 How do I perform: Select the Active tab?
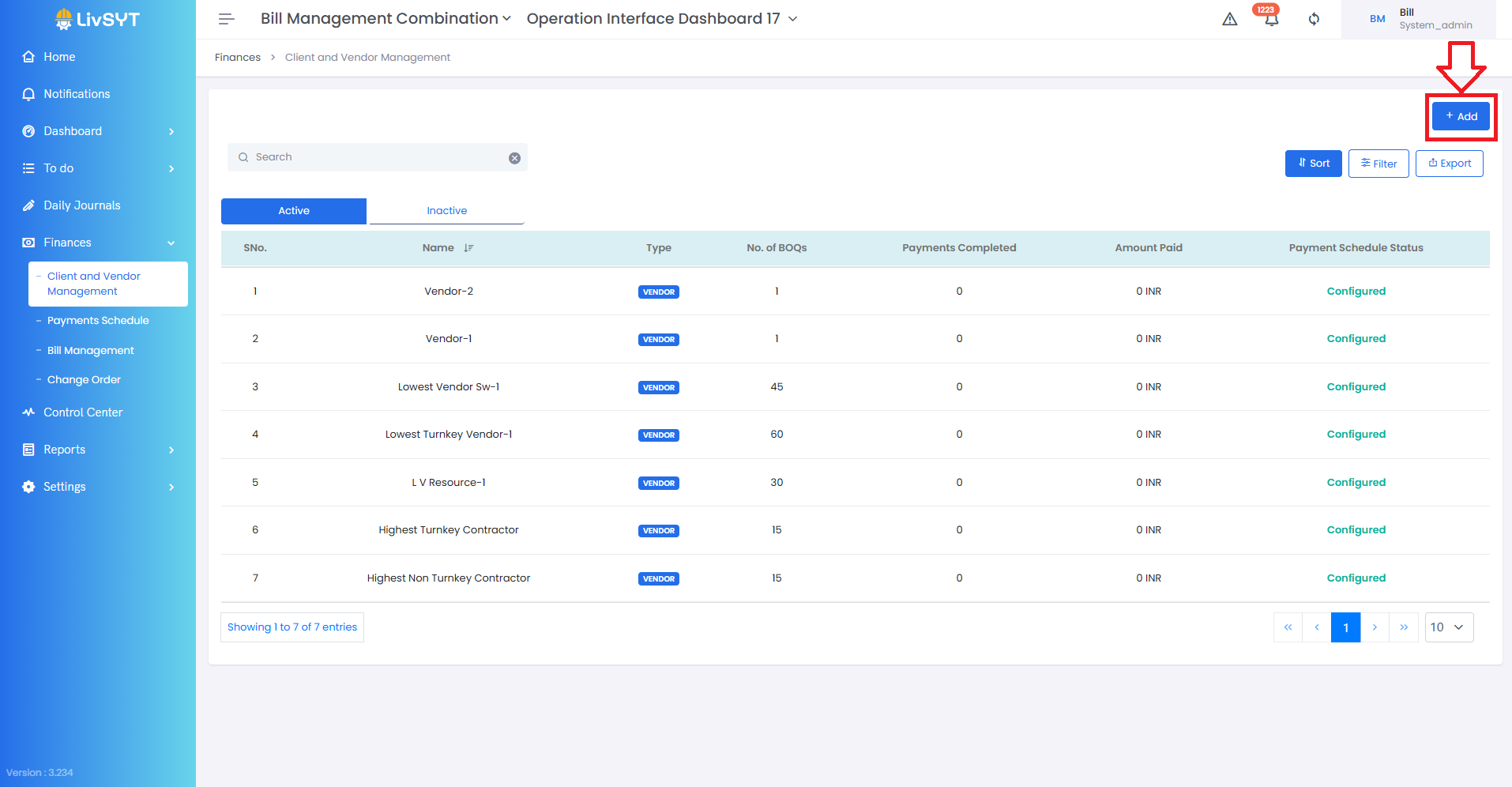point(294,211)
